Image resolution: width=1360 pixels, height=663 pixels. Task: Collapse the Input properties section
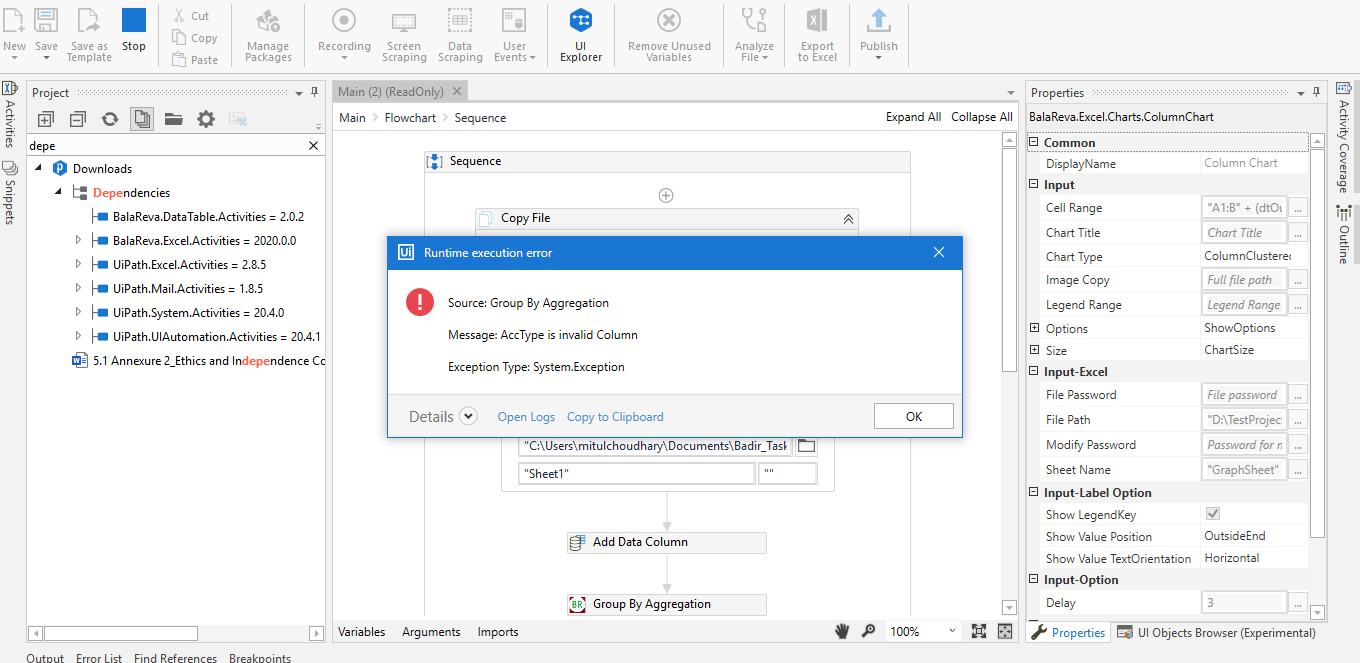(1034, 184)
